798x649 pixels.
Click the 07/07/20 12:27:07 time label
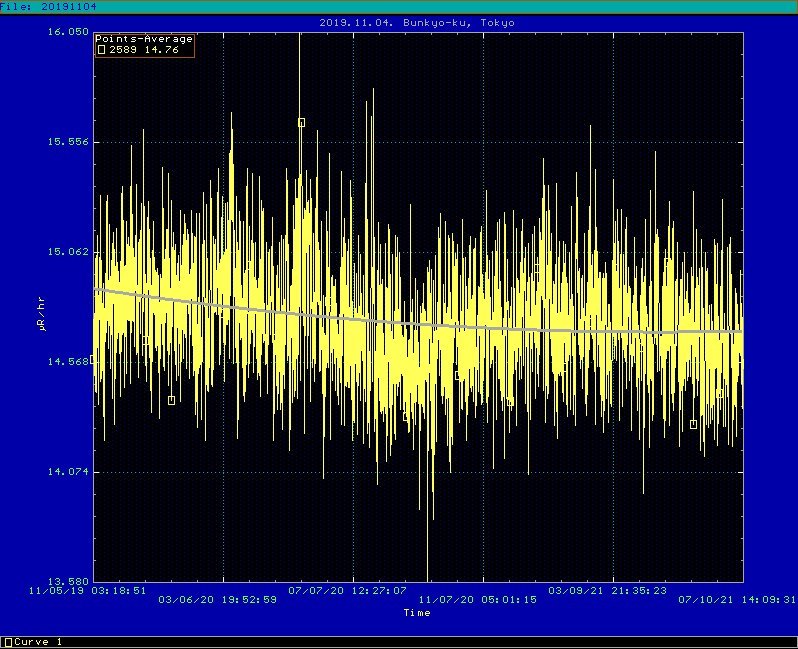click(347, 590)
